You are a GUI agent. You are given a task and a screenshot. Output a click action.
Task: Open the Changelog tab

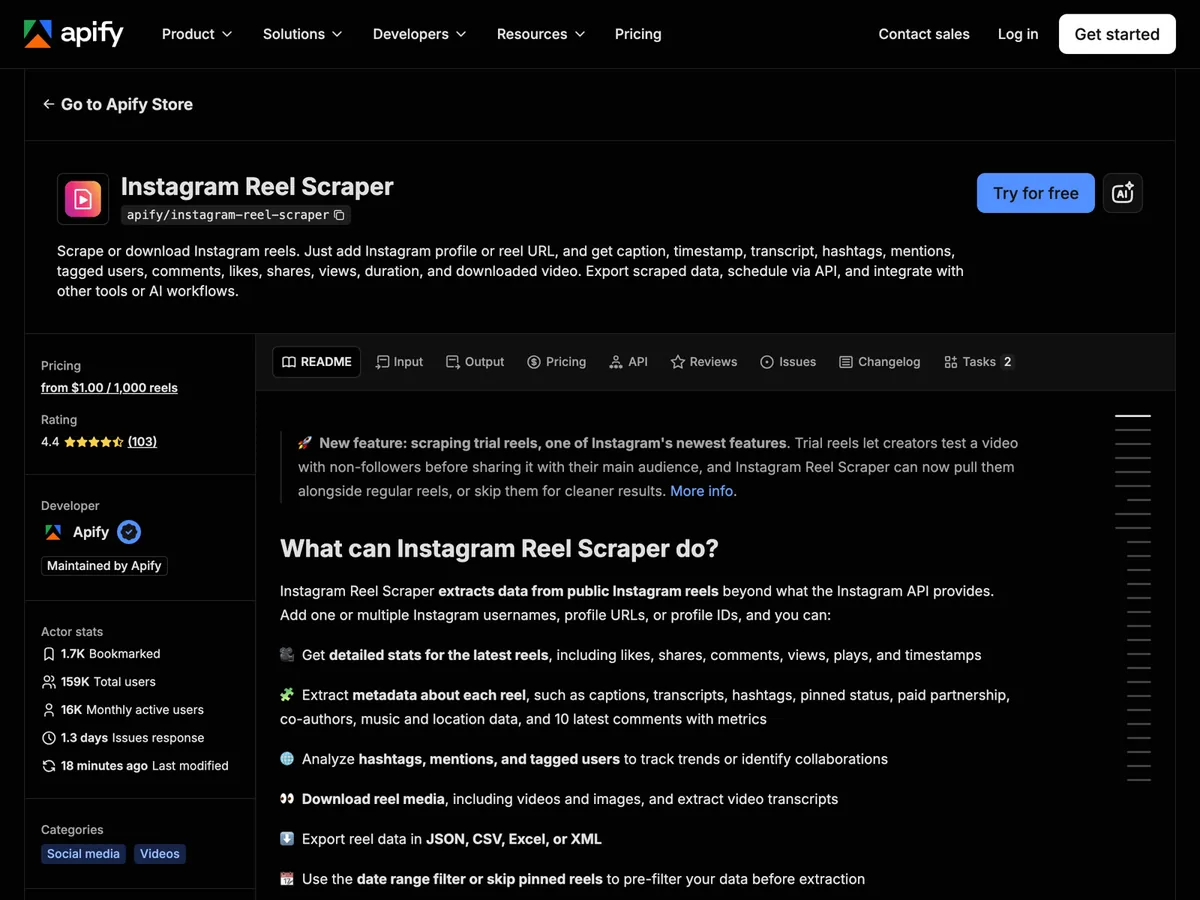coord(880,362)
